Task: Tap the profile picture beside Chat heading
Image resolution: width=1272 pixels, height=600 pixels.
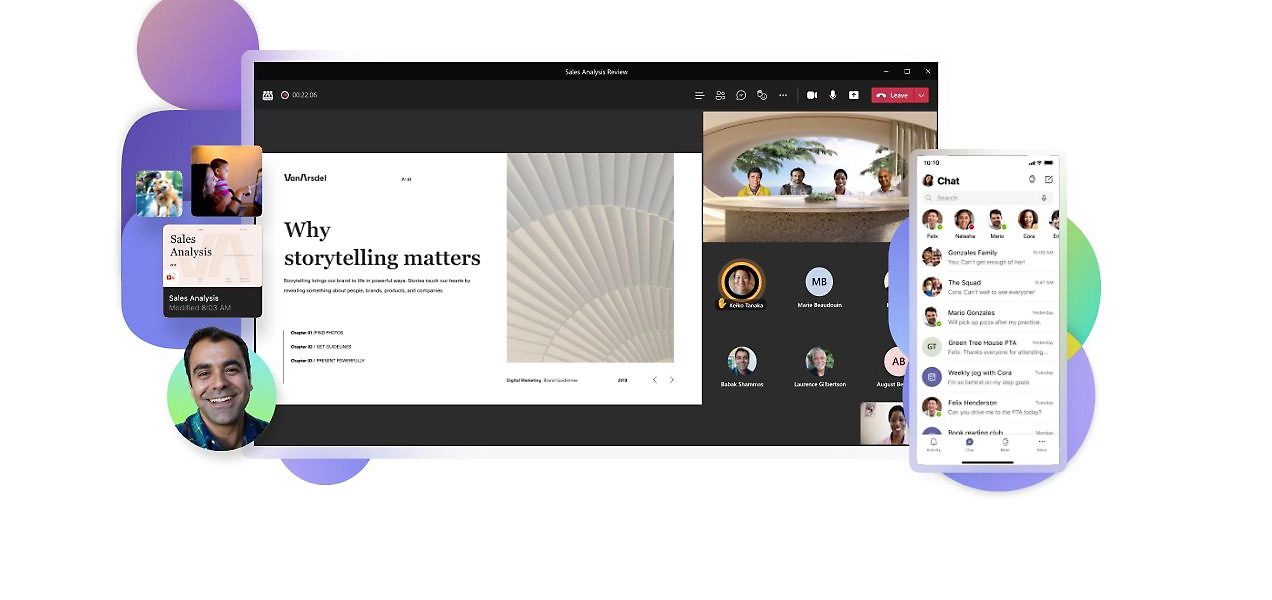Action: tap(928, 180)
